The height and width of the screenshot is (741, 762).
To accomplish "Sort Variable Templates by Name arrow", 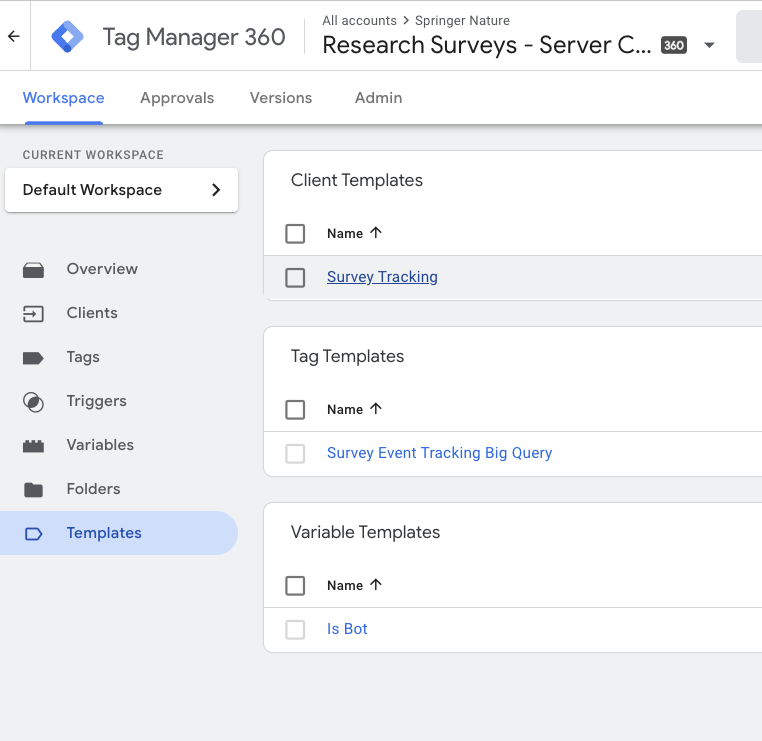I will point(376,584).
